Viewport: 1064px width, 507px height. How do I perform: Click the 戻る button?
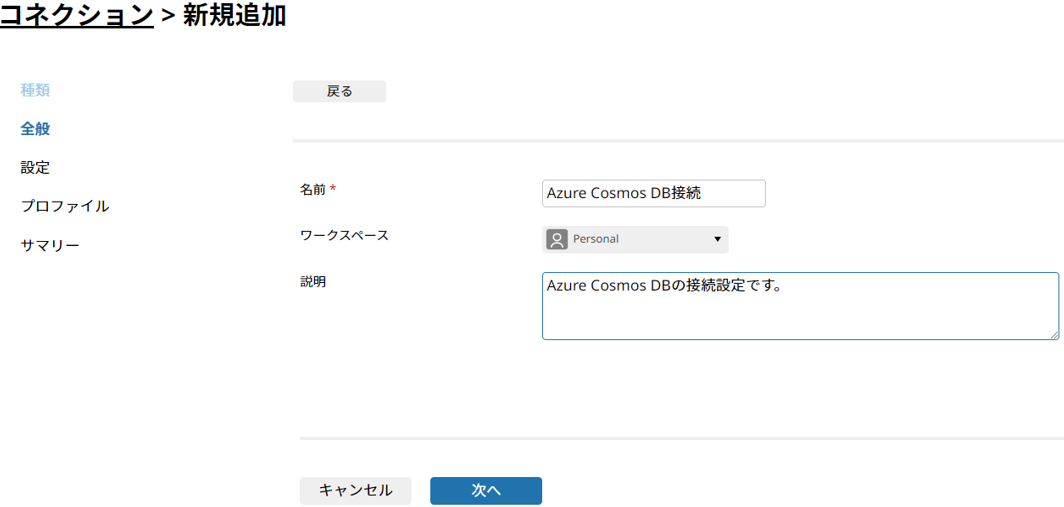point(339,92)
